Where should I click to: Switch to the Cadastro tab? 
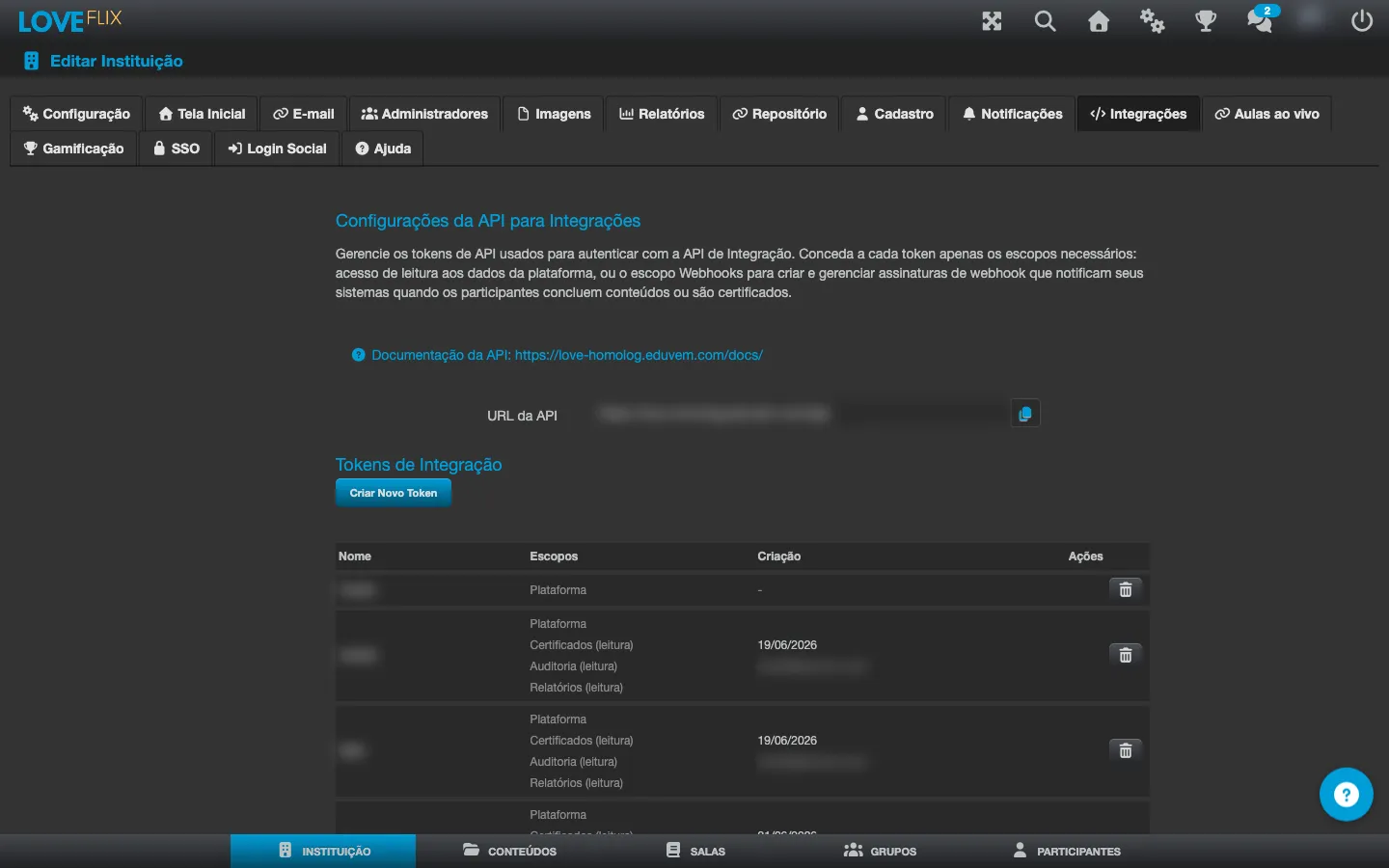[x=894, y=114]
